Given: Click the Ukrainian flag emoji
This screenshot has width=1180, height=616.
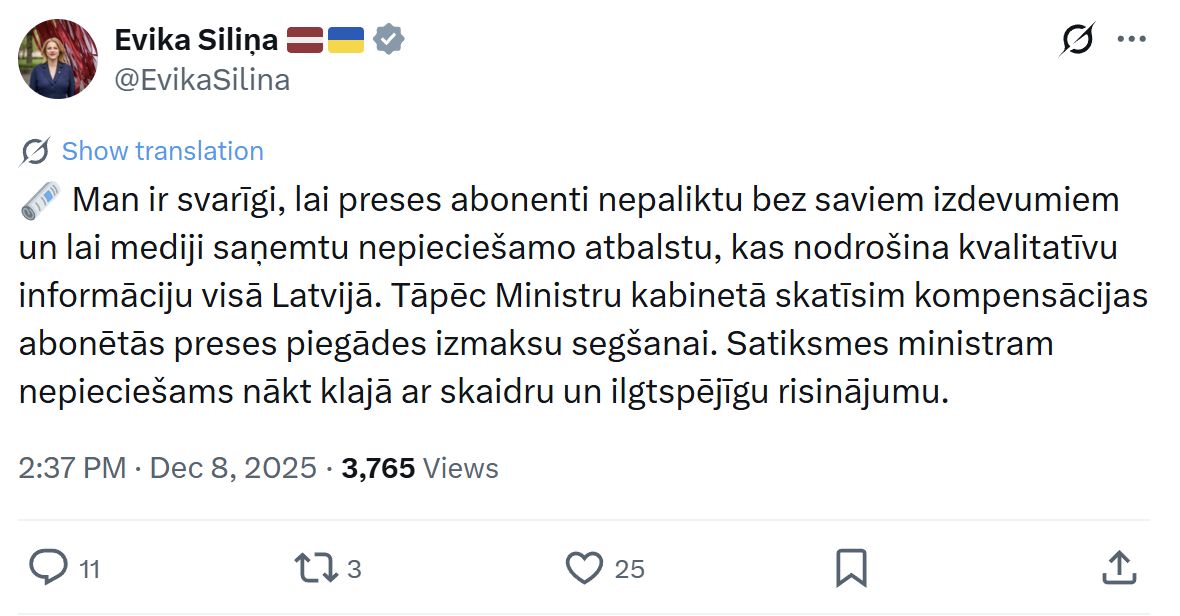Looking at the screenshot, I should click(x=346, y=40).
